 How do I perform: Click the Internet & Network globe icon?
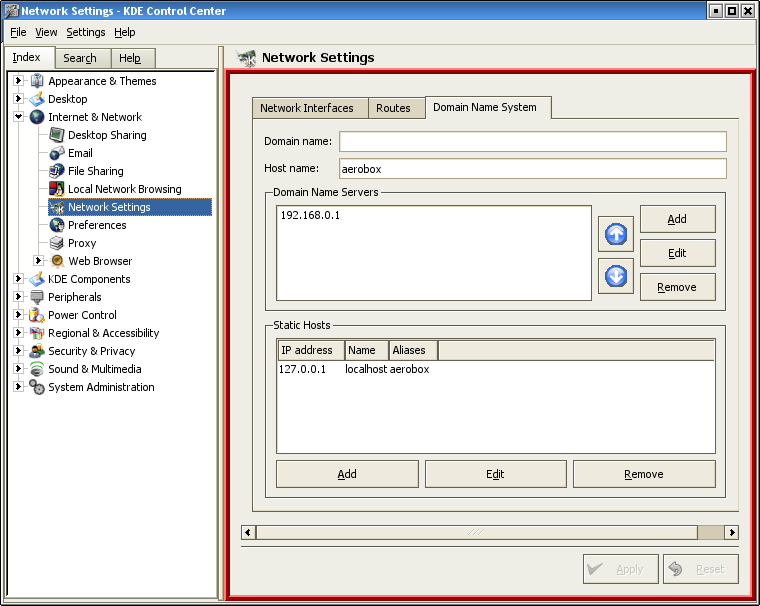[x=37, y=117]
